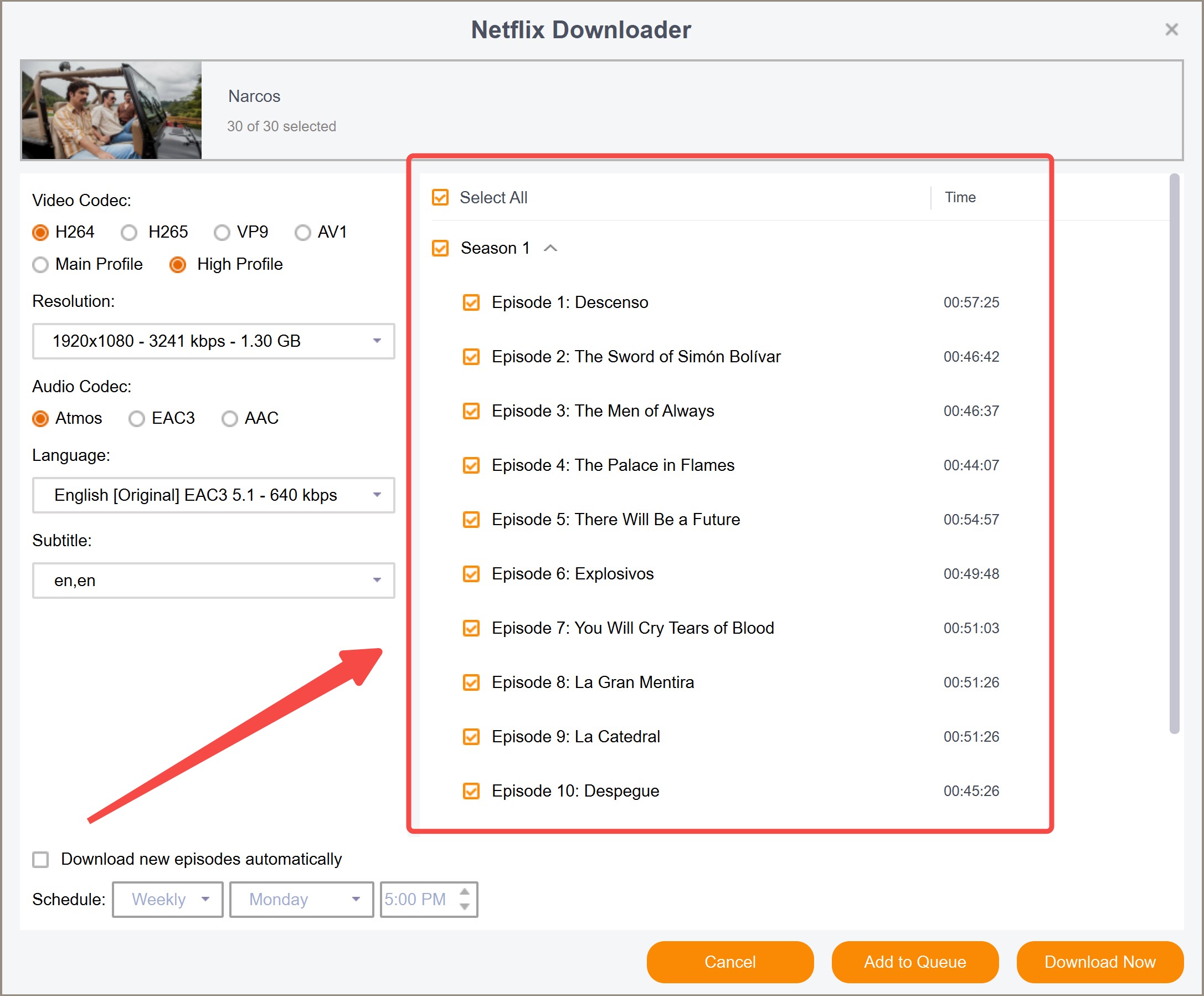Click duration 00:45:26 of Episode 10
The height and width of the screenshot is (996, 1204).
coord(971,790)
